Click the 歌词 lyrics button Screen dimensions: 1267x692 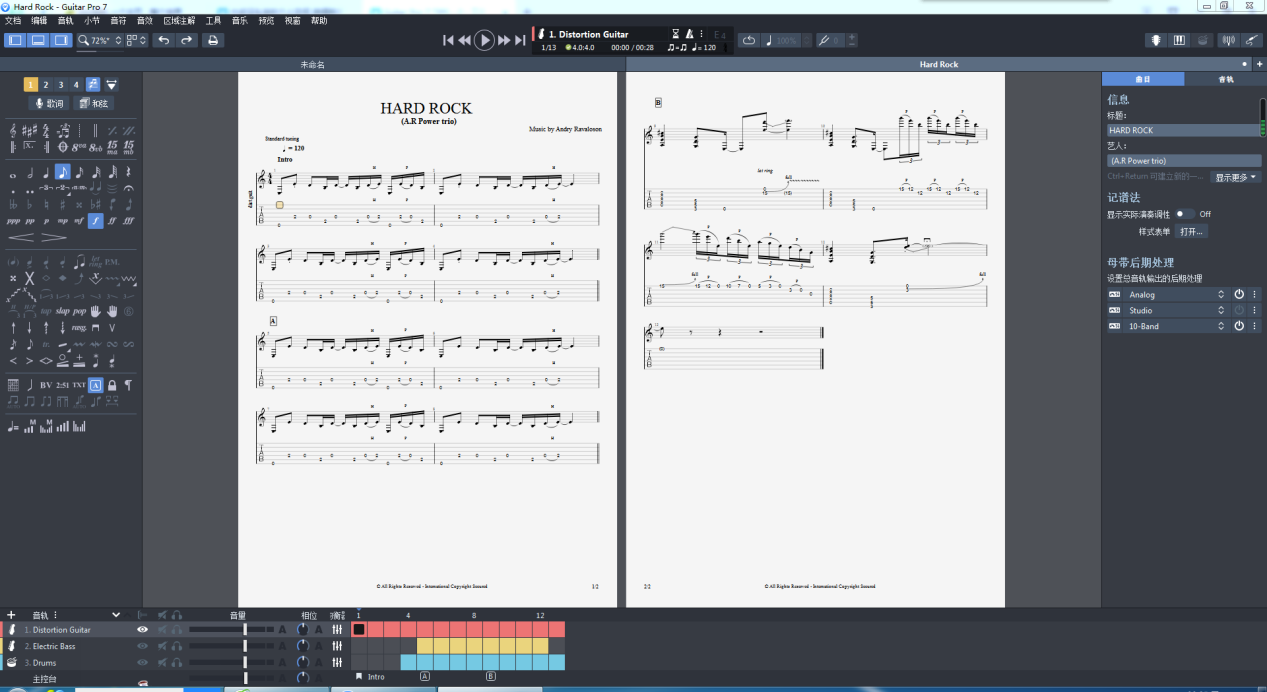pyautogui.click(x=49, y=103)
